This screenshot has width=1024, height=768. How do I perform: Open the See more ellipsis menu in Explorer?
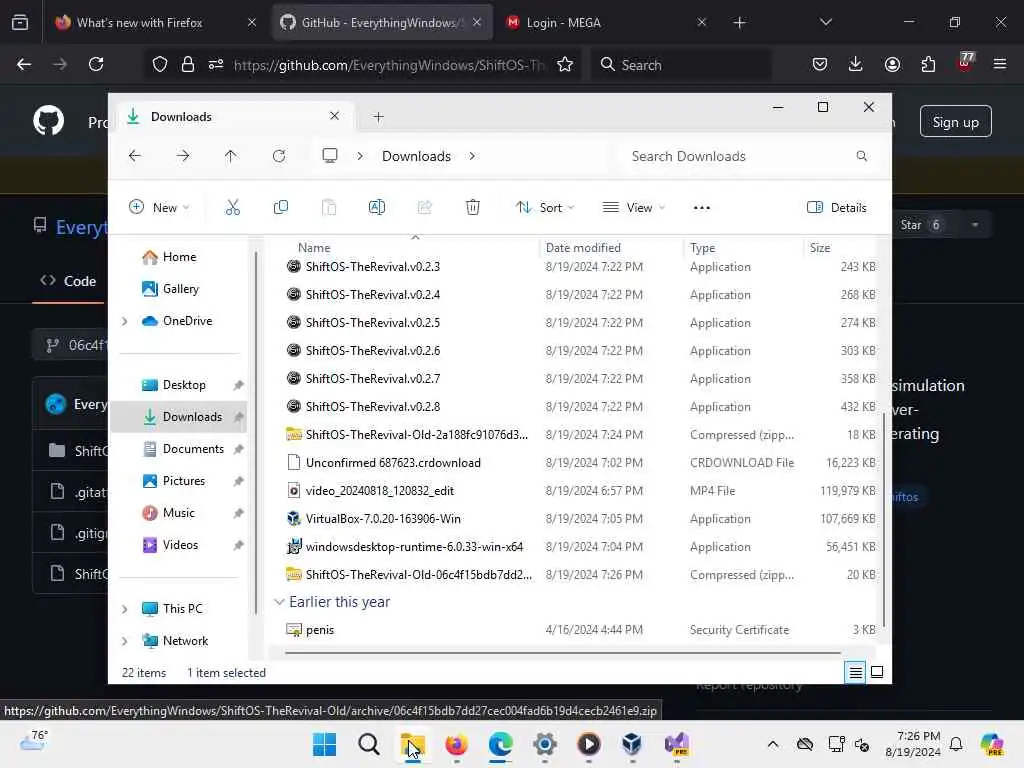(702, 208)
